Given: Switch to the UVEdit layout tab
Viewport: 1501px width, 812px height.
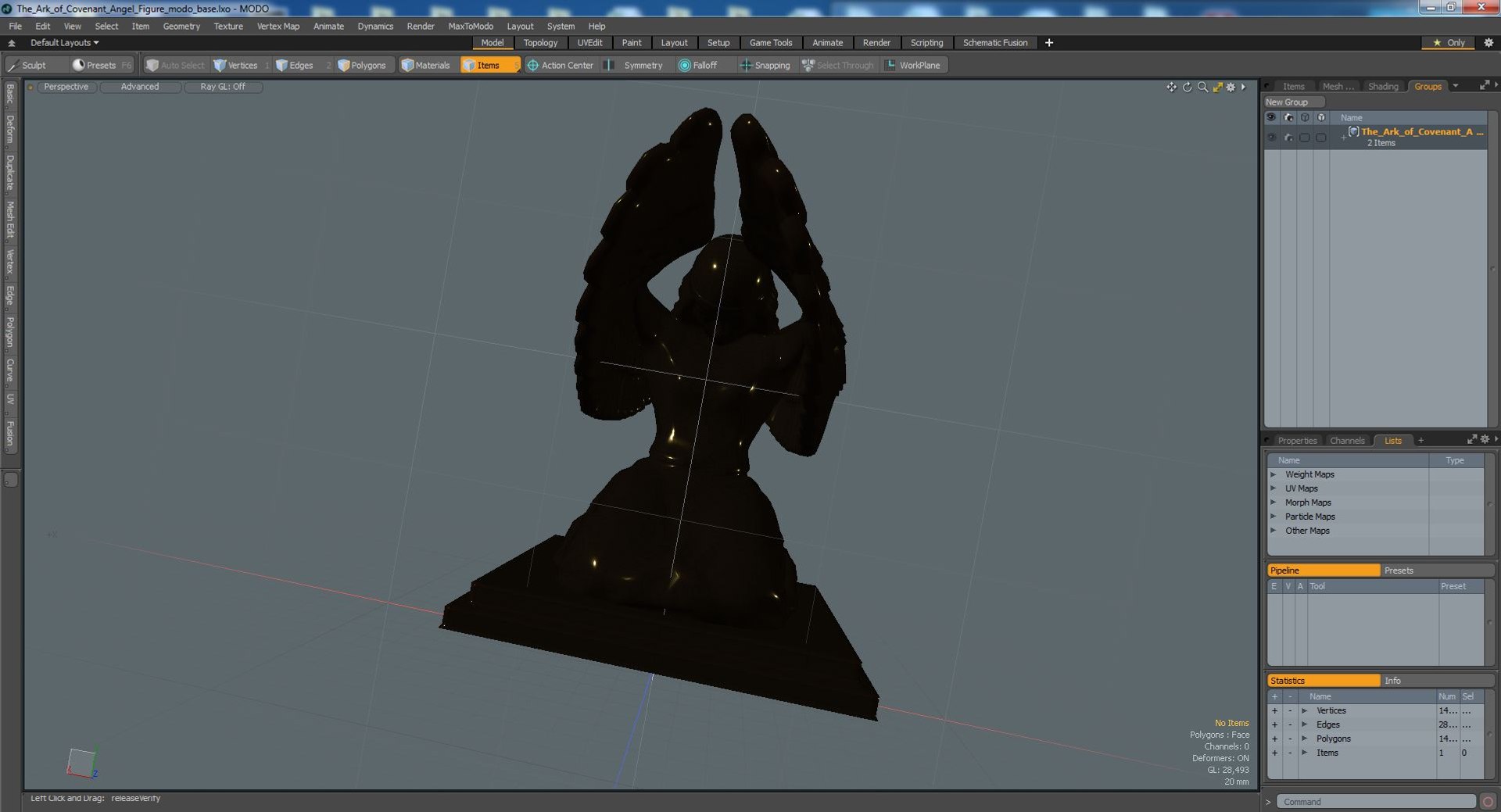Looking at the screenshot, I should (x=589, y=43).
